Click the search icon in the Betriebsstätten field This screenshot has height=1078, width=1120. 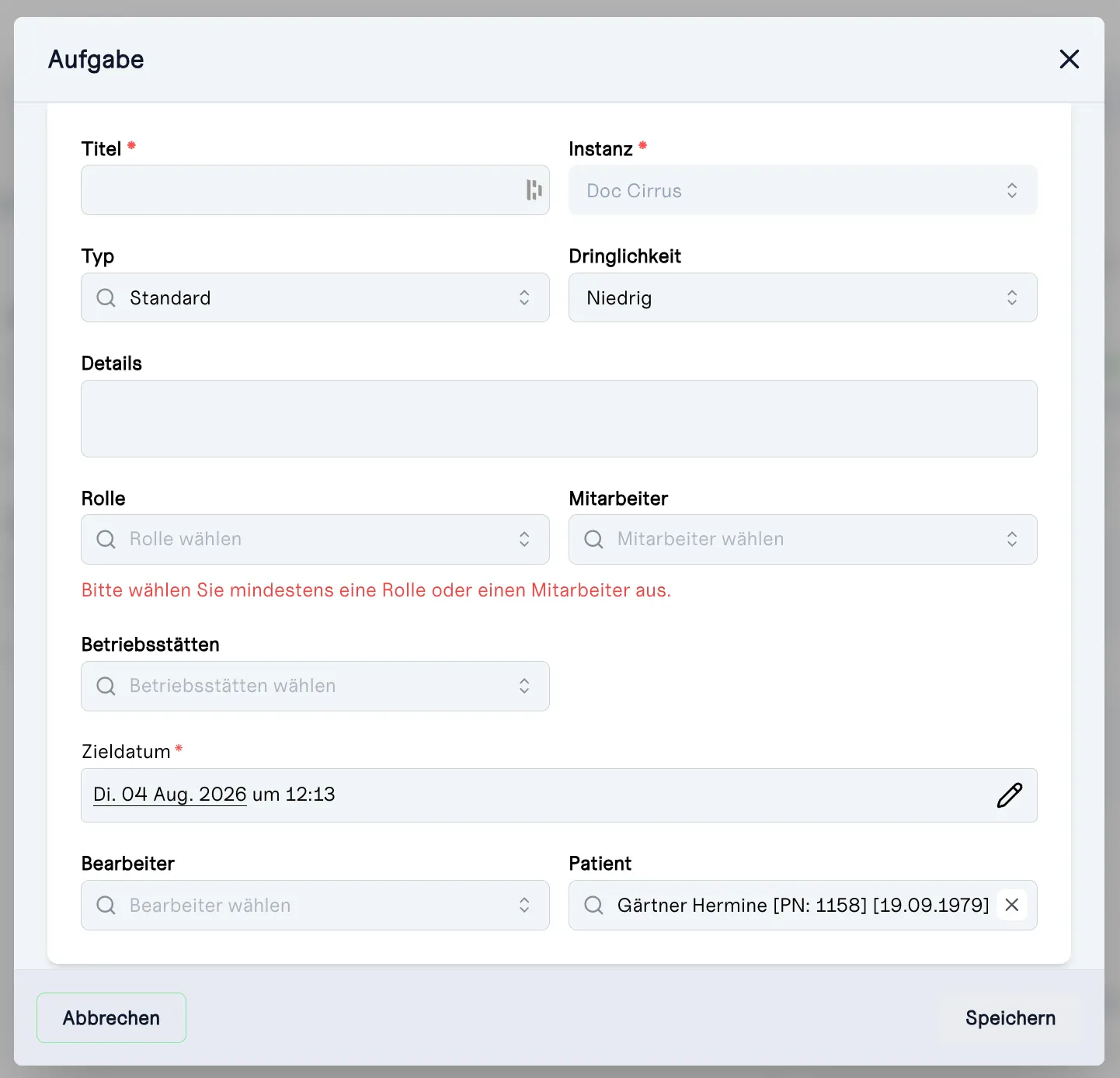[106, 686]
